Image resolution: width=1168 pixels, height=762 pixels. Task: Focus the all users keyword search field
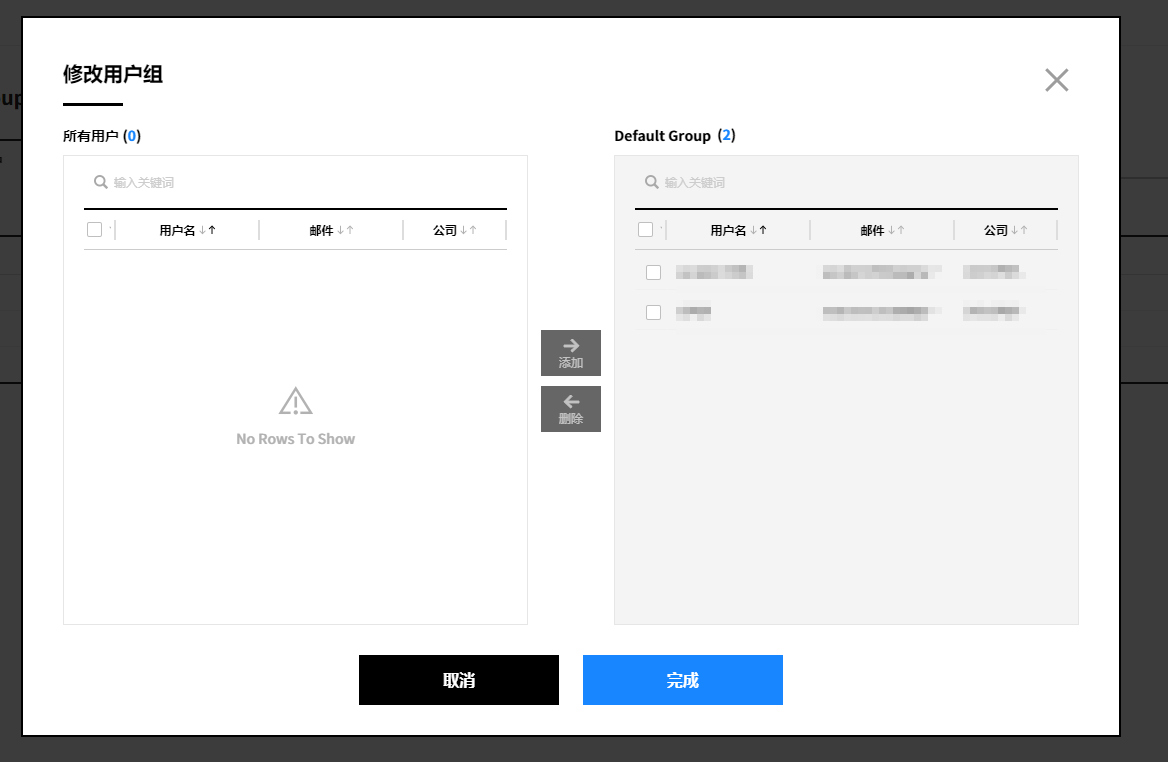pyautogui.click(x=300, y=182)
